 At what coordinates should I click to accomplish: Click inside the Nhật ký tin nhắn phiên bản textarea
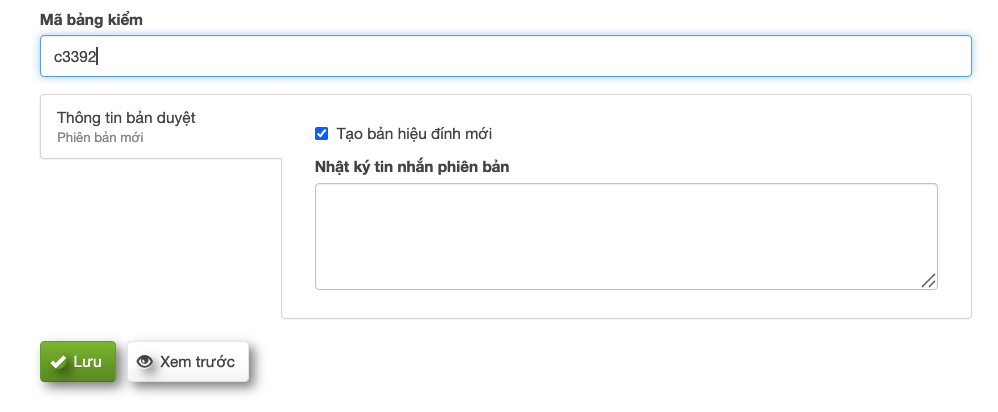tap(626, 236)
